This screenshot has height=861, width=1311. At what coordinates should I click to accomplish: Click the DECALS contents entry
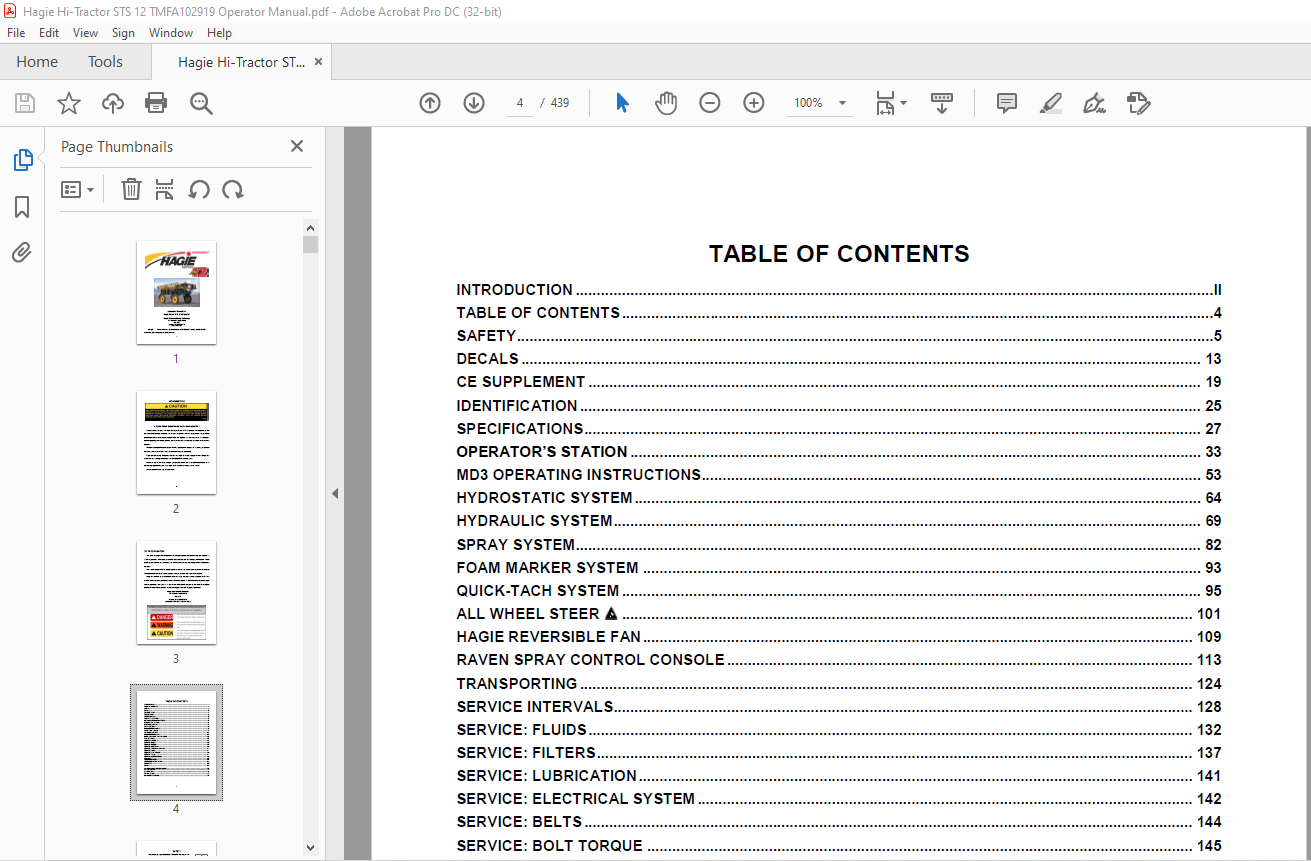[x=839, y=359]
